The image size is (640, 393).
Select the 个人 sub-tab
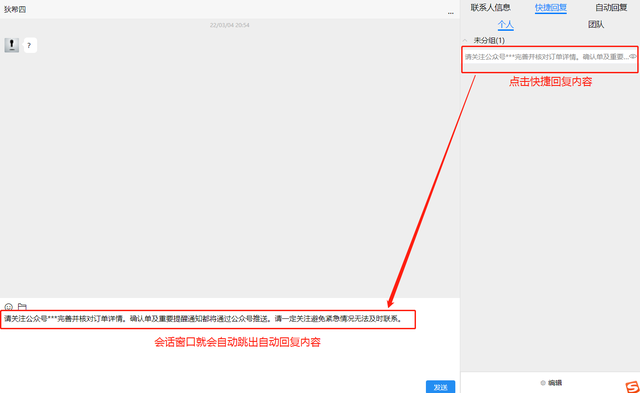tap(505, 25)
